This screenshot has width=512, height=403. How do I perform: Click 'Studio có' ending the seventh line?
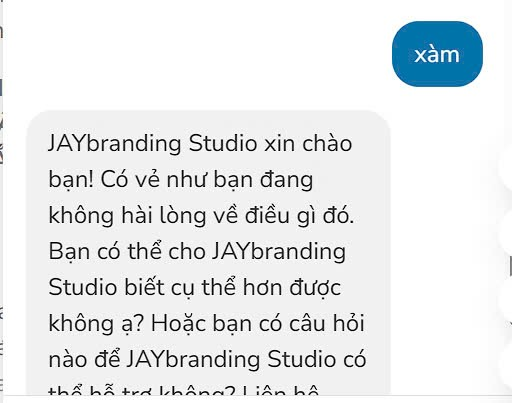[x=317, y=359]
